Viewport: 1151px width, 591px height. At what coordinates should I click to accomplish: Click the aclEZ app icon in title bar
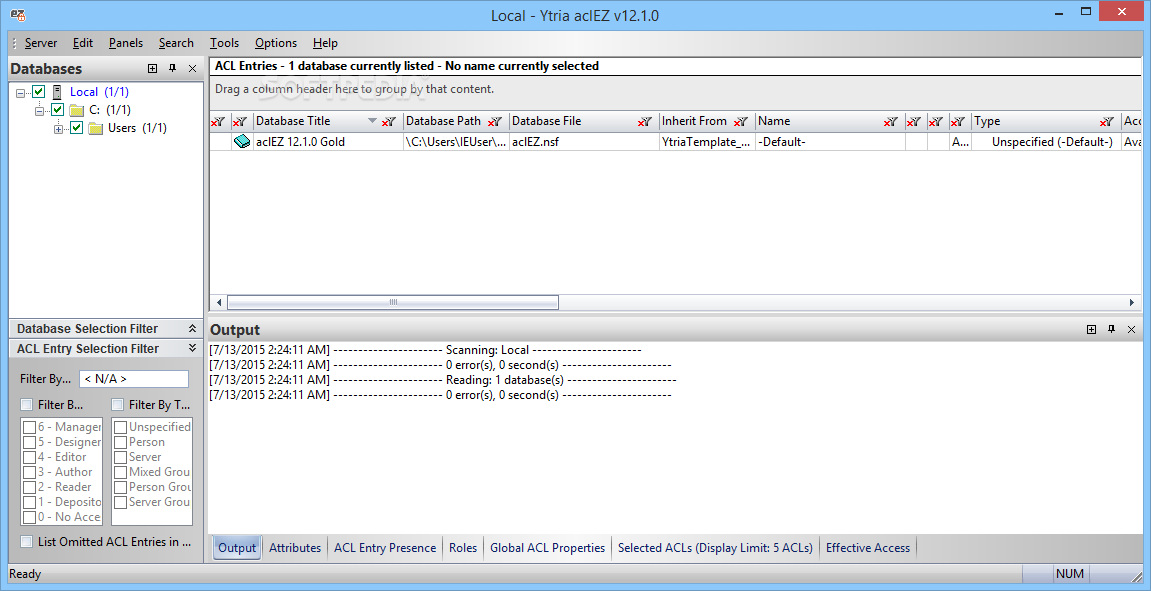16,15
